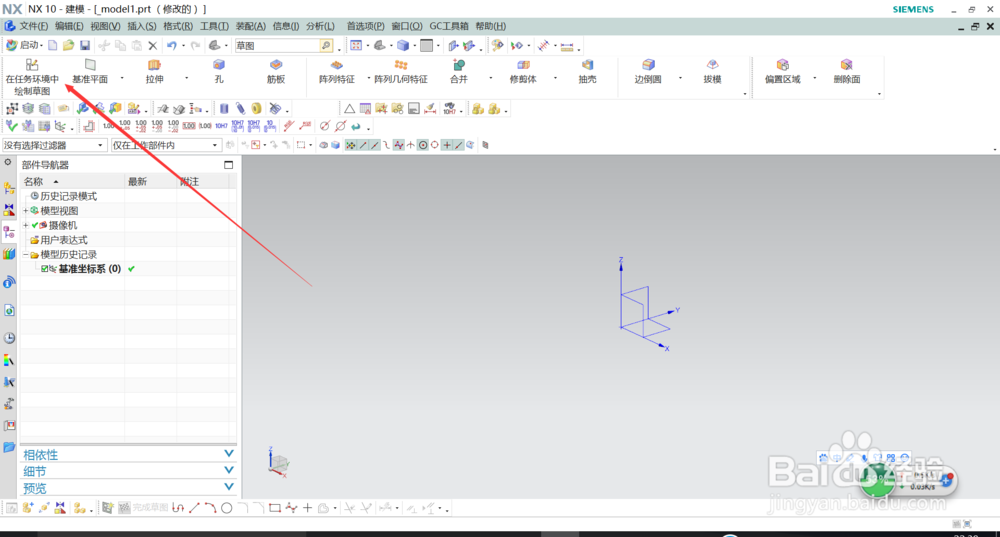
Task: Click Delete Face (删除面)
Action: coord(847,71)
